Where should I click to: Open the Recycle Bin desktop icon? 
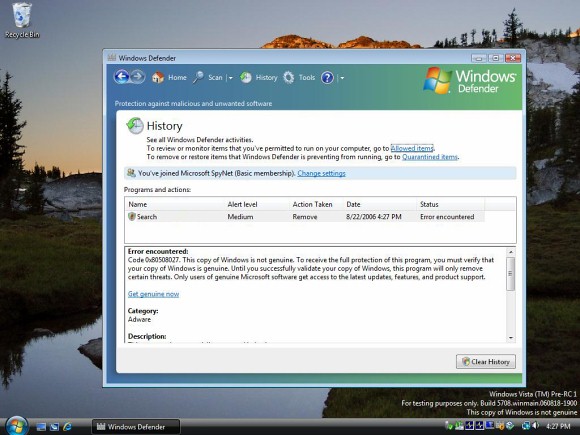pos(22,20)
